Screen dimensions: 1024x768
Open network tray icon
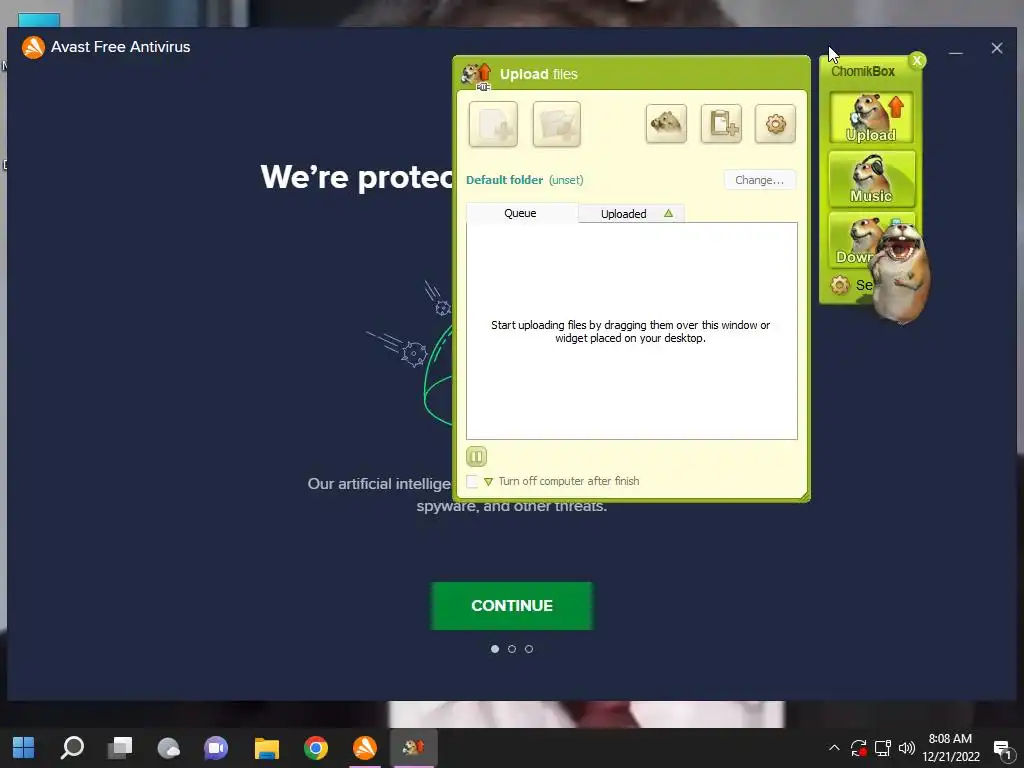tap(883, 748)
